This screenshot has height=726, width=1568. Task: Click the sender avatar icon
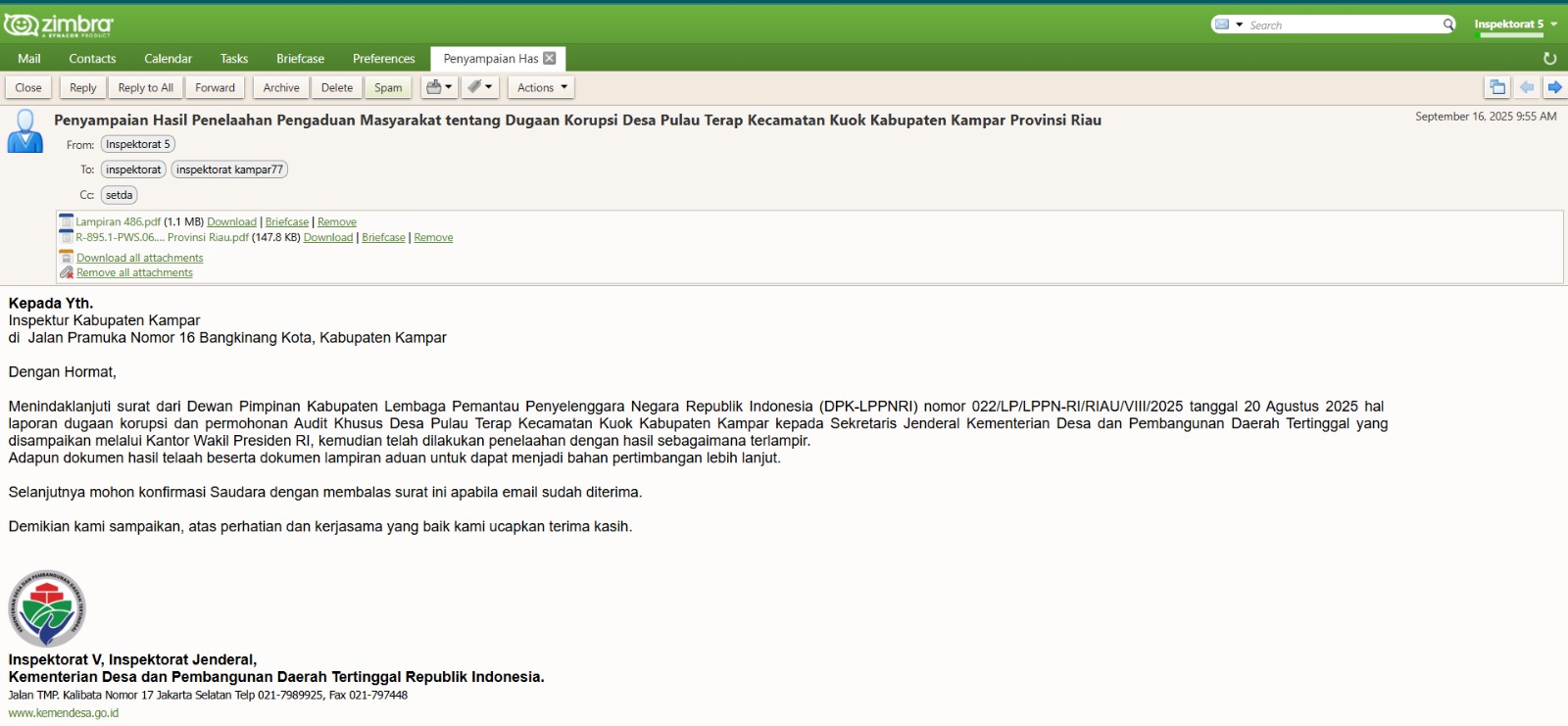(x=25, y=131)
